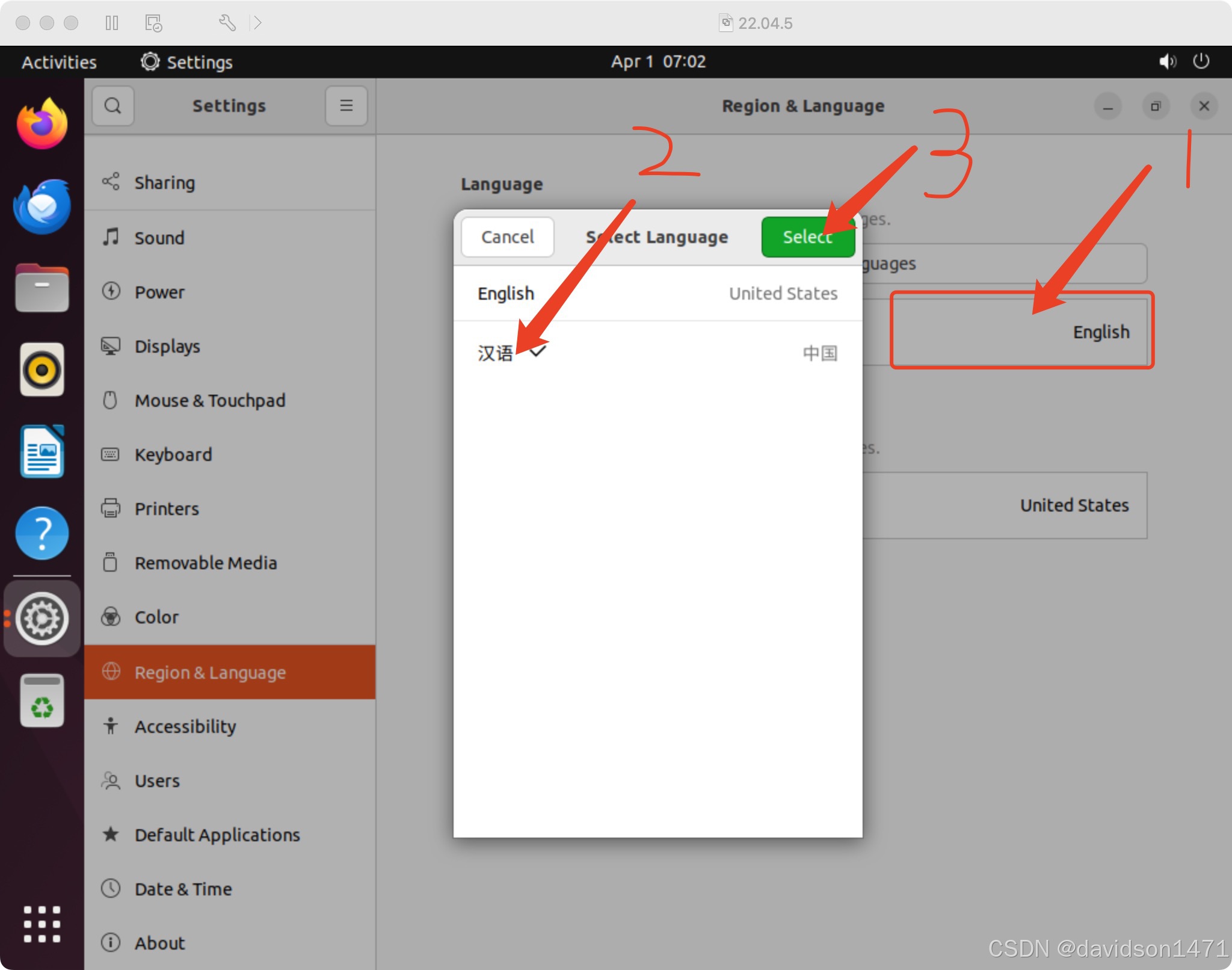Open the Help question mark icon
The image size is (1232, 970).
(x=42, y=533)
